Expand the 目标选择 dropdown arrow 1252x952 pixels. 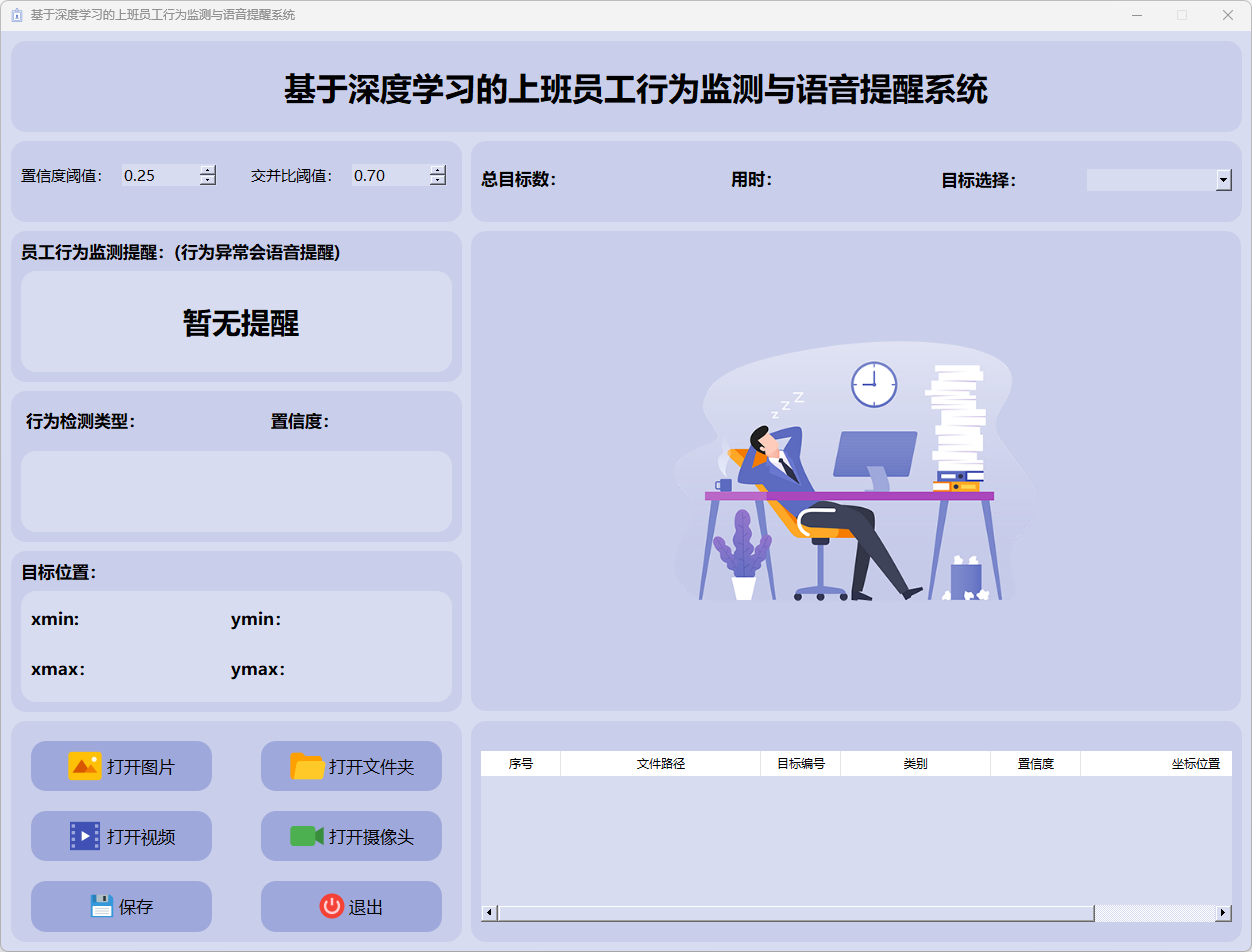[1224, 180]
